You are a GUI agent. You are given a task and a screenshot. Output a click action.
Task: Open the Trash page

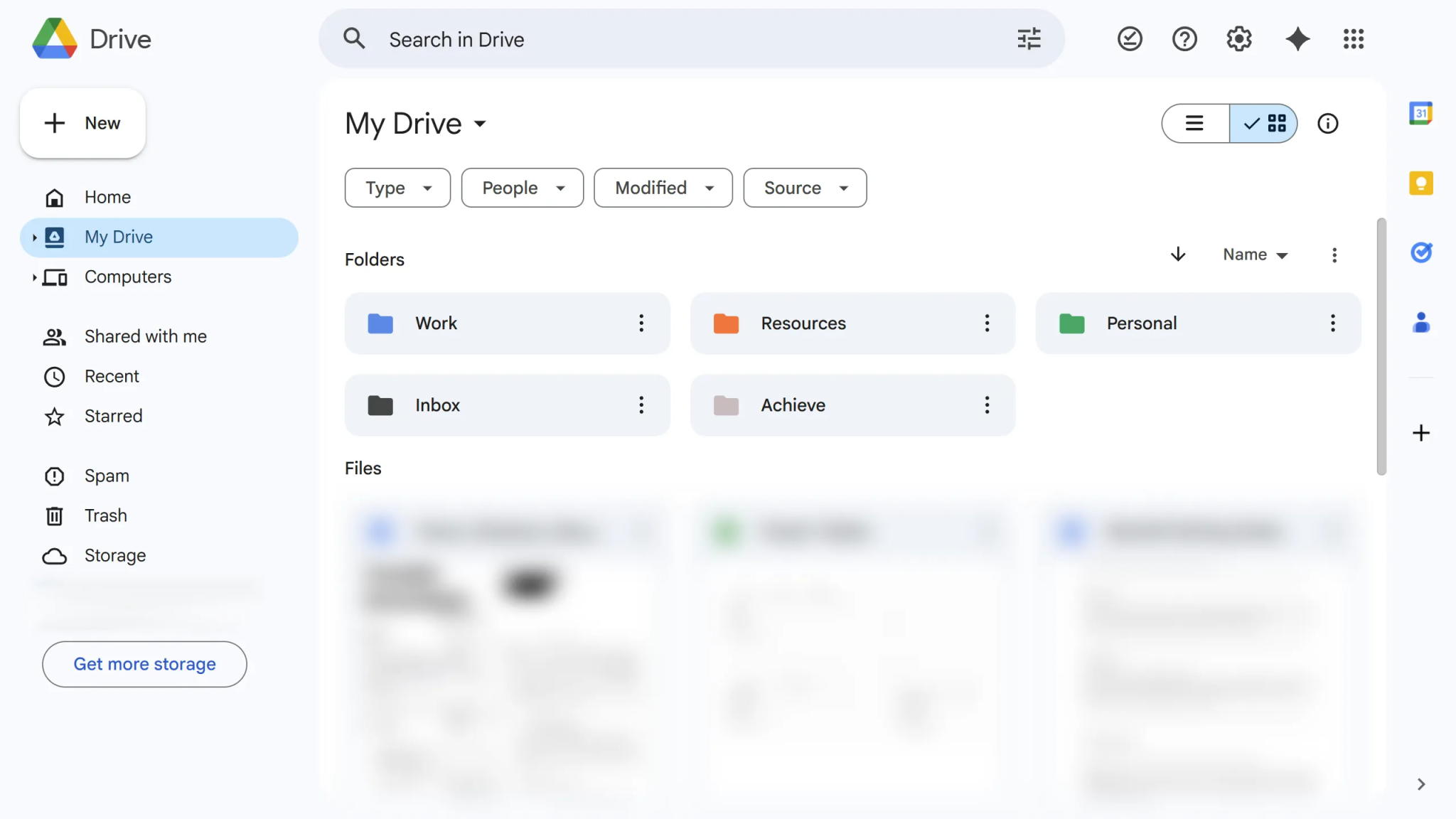tap(105, 515)
